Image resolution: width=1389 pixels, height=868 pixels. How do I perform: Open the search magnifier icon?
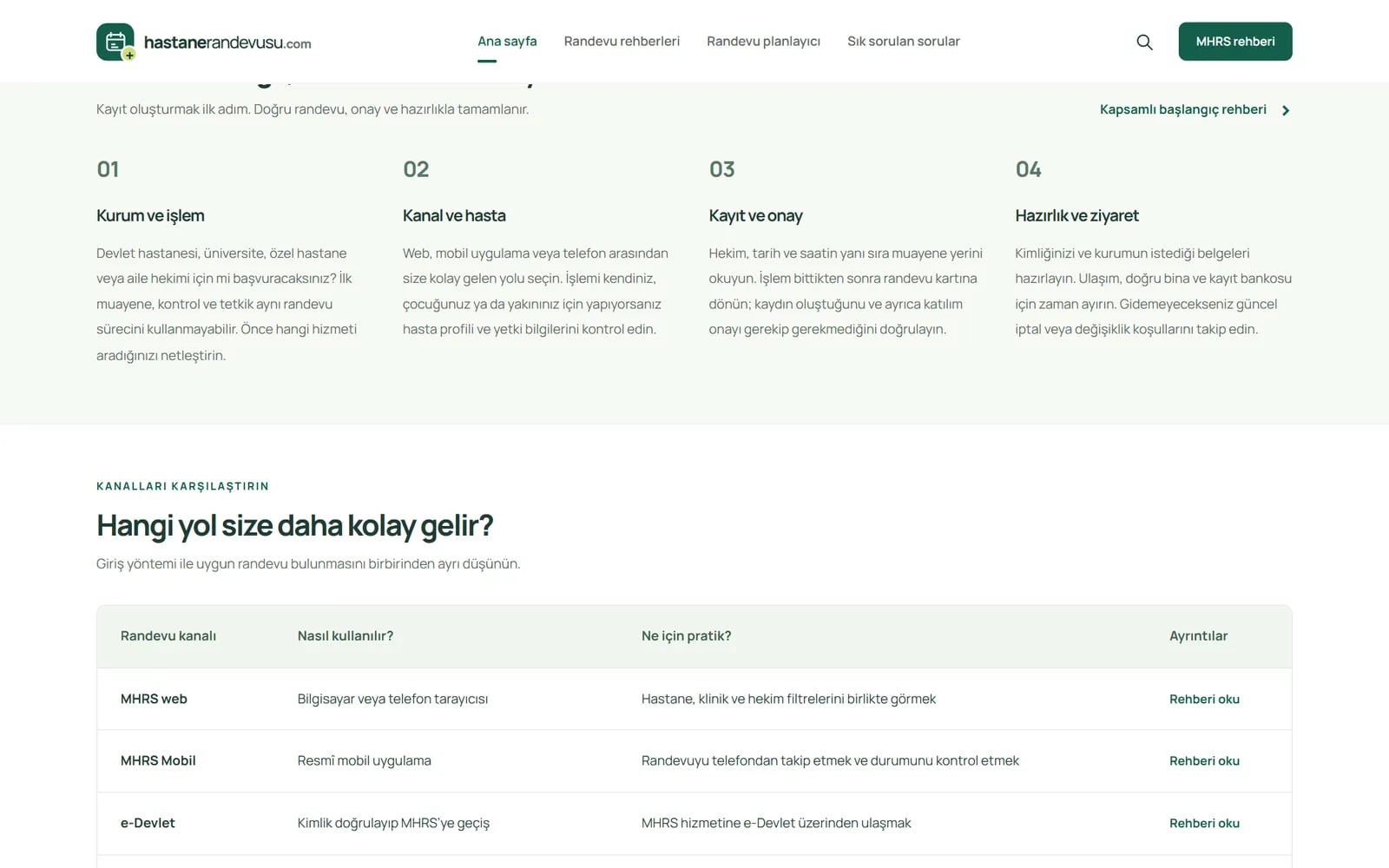[x=1144, y=42]
